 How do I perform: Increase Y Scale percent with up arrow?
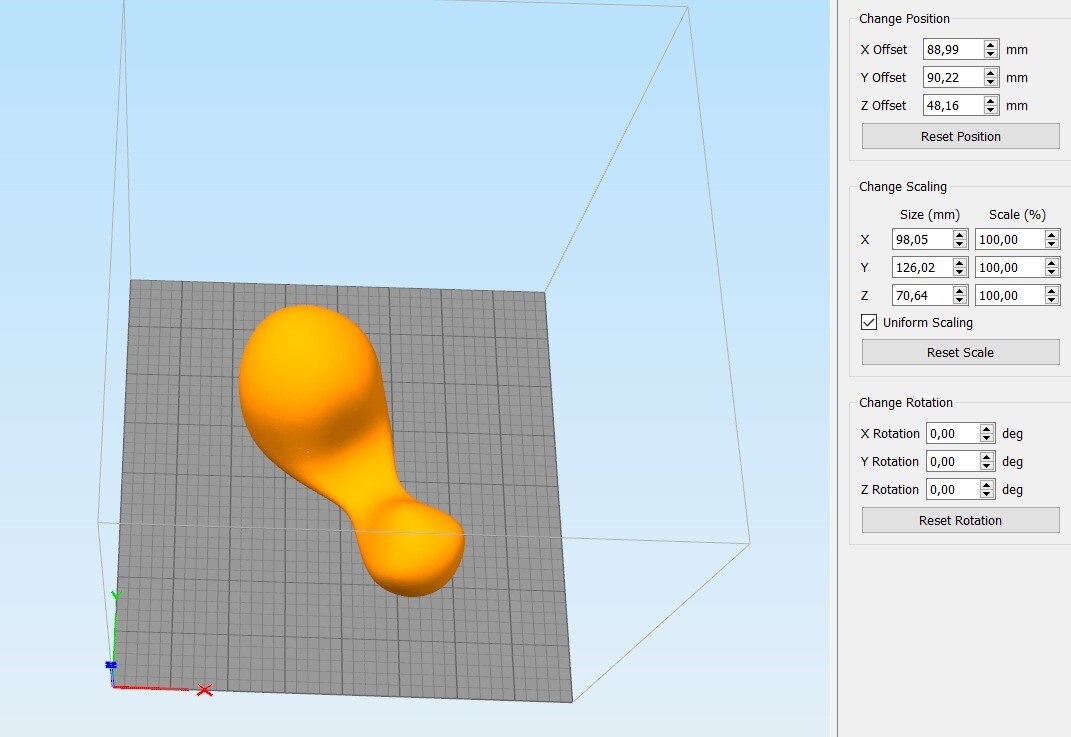[1052, 262]
